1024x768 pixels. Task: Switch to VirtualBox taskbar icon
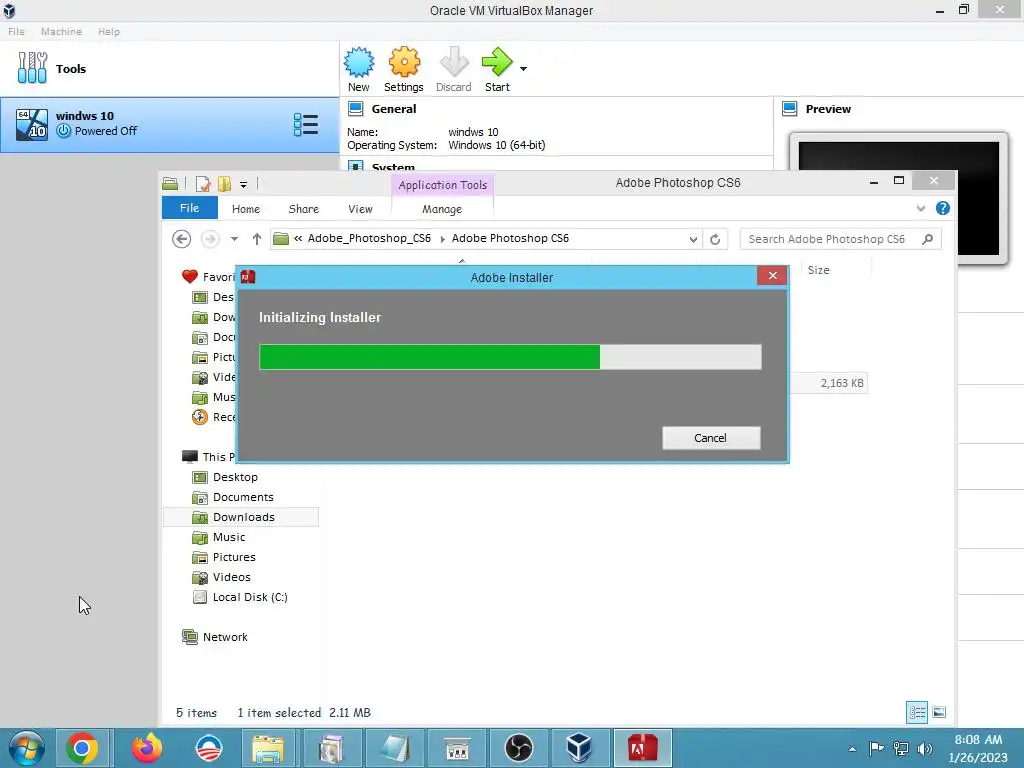[579, 748]
